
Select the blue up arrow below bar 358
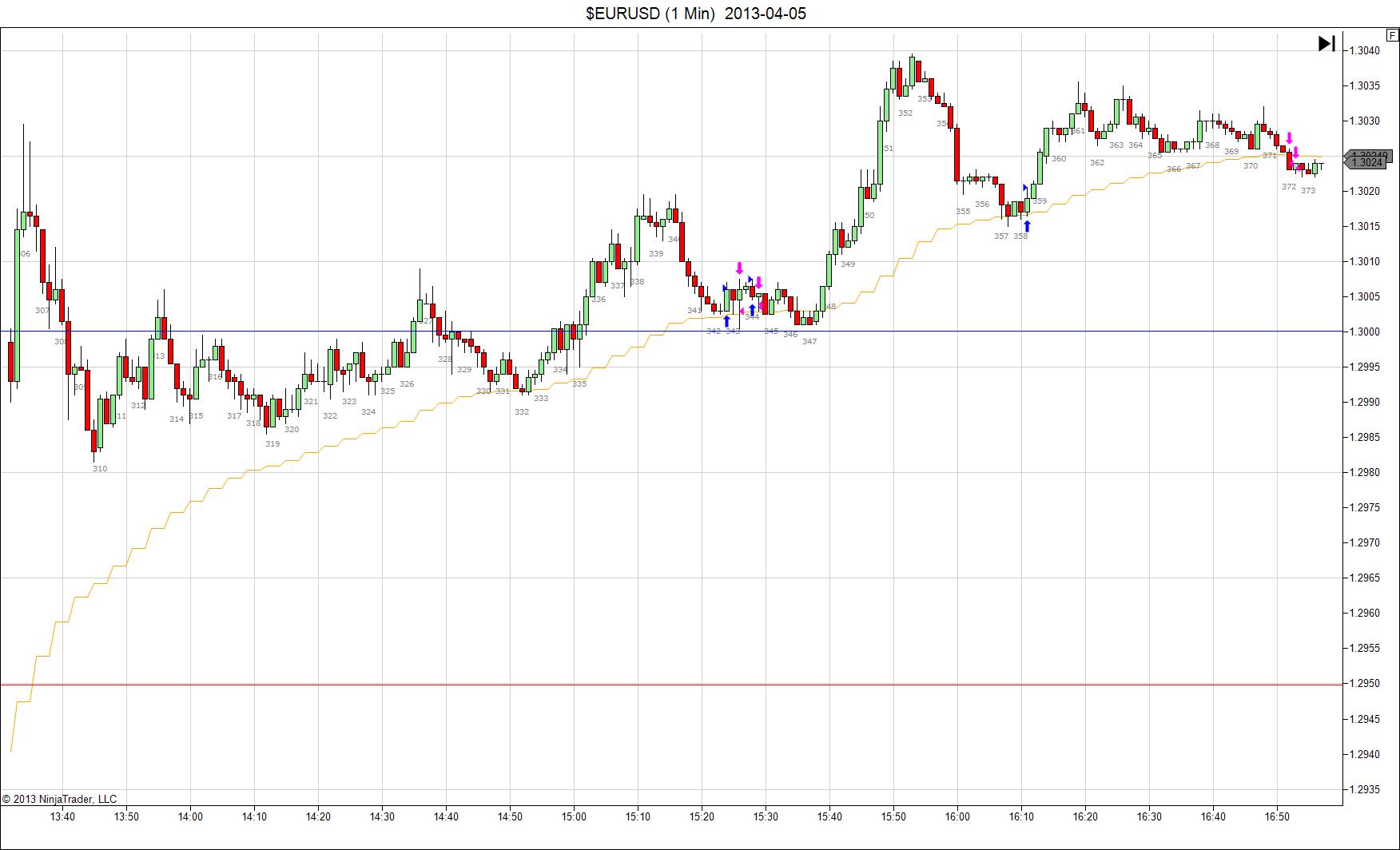1027,226
